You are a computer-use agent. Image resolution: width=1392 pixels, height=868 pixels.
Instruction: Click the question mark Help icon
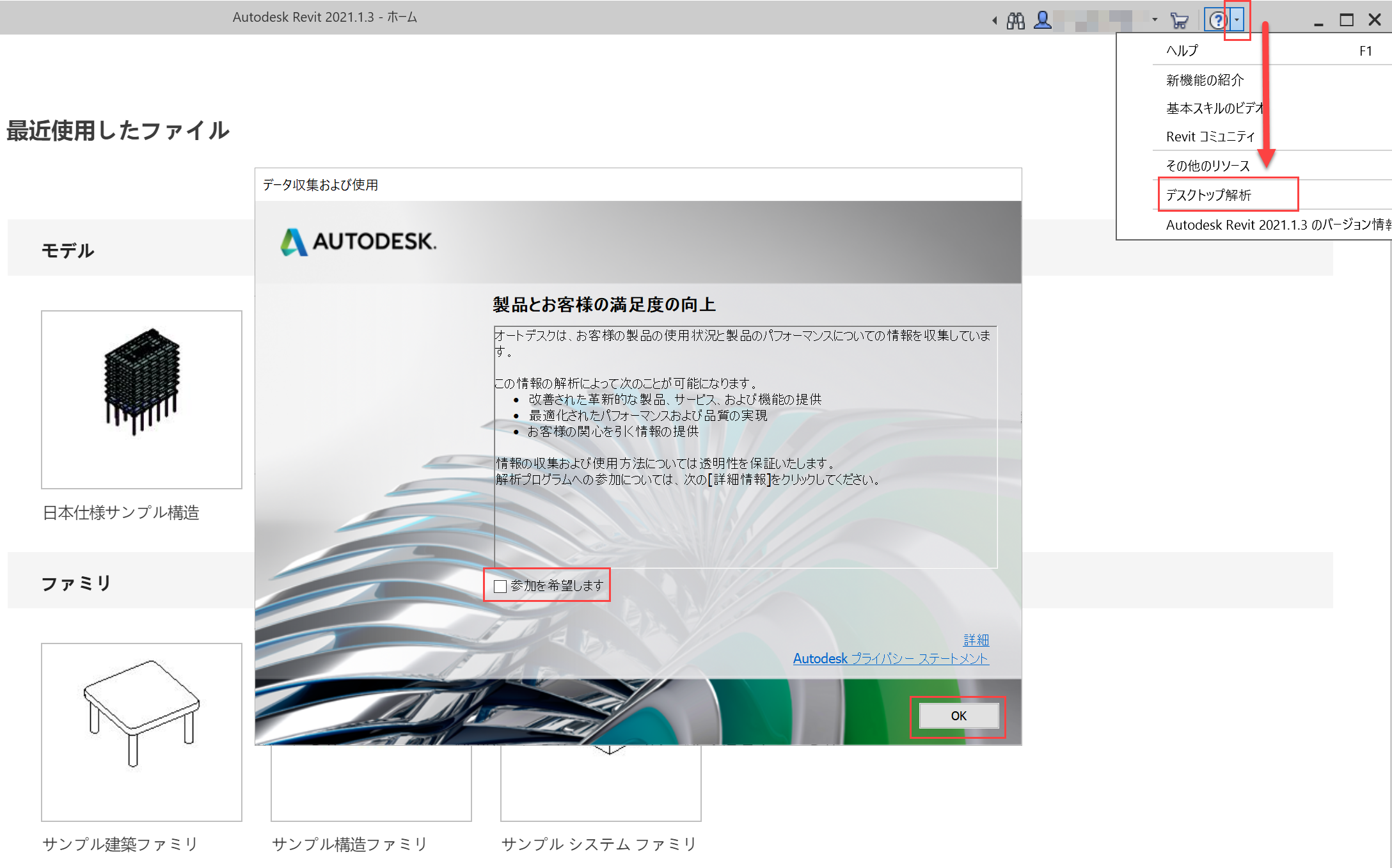[1217, 20]
